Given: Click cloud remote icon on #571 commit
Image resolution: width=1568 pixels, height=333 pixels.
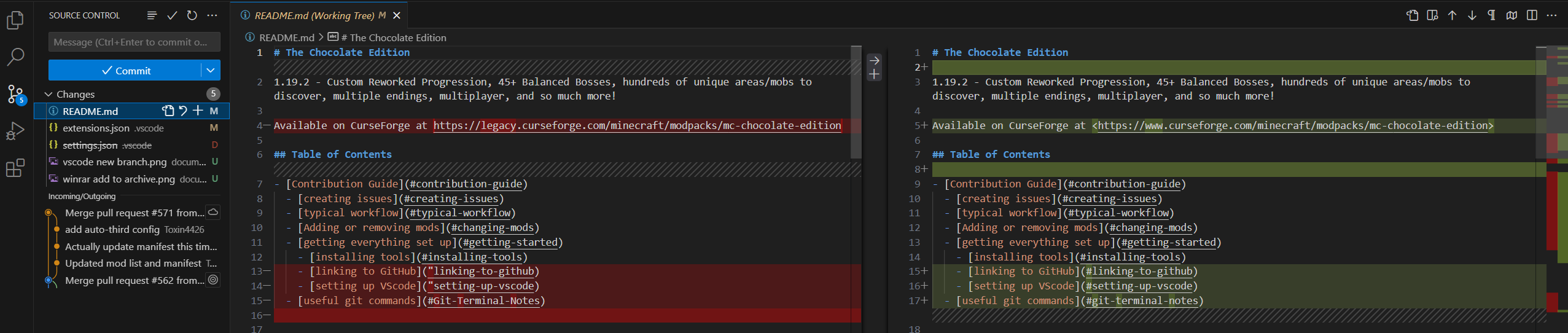Looking at the screenshot, I should tap(213, 212).
